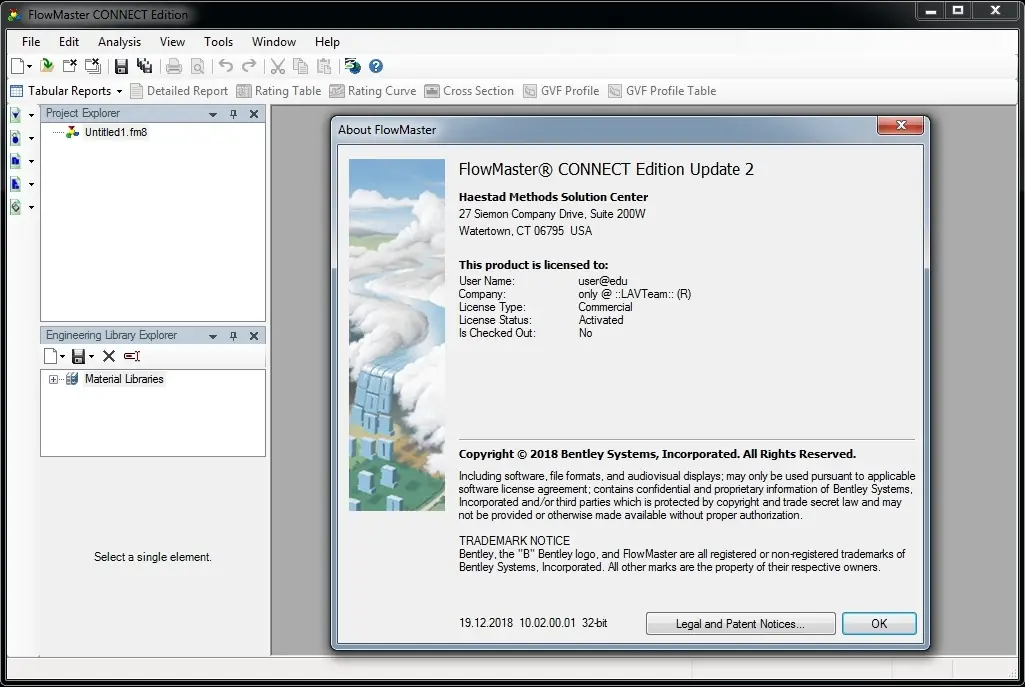Image resolution: width=1025 pixels, height=687 pixels.
Task: Open the File menu
Action: pyautogui.click(x=31, y=42)
